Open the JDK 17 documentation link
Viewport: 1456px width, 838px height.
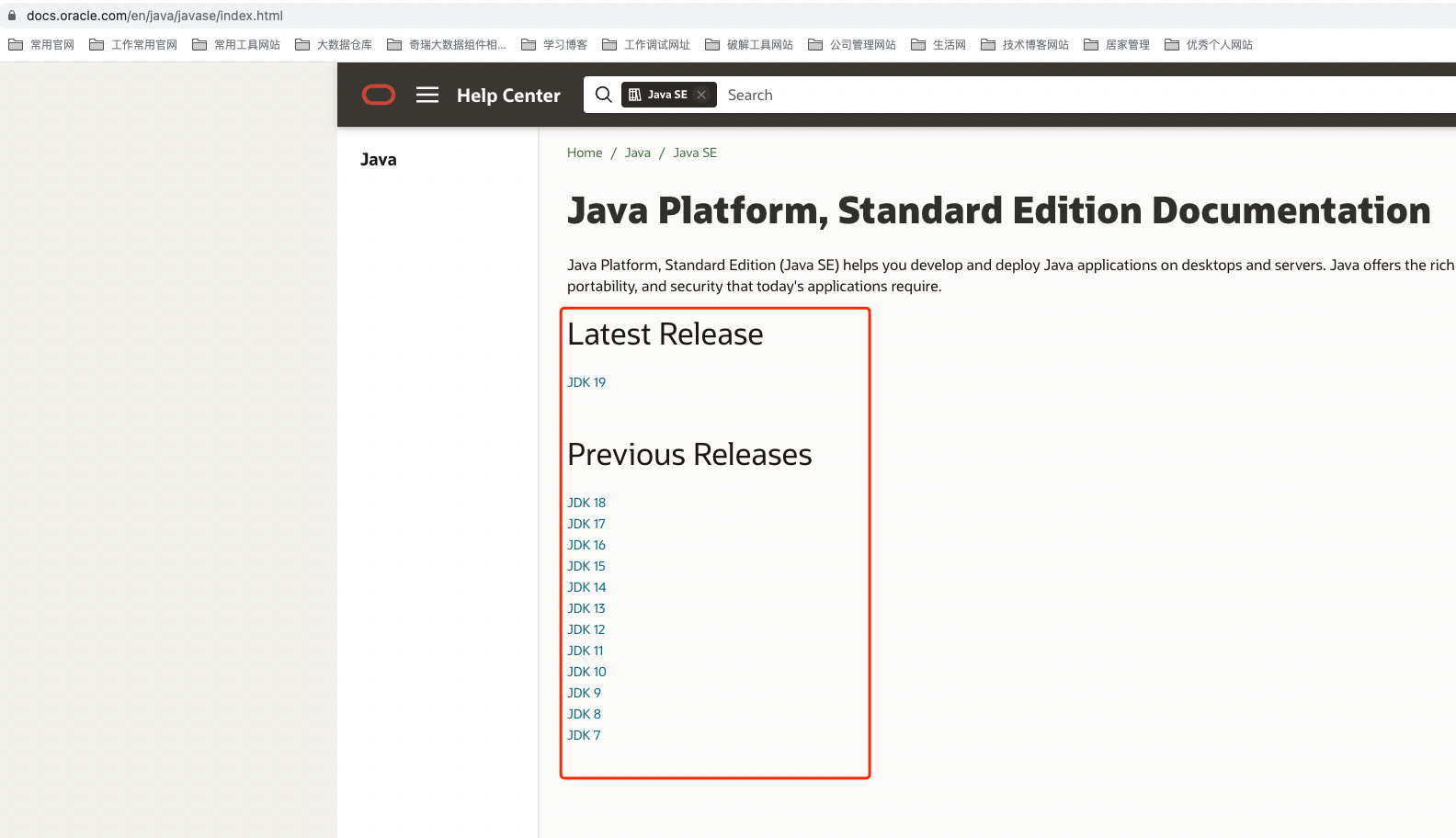click(x=586, y=524)
